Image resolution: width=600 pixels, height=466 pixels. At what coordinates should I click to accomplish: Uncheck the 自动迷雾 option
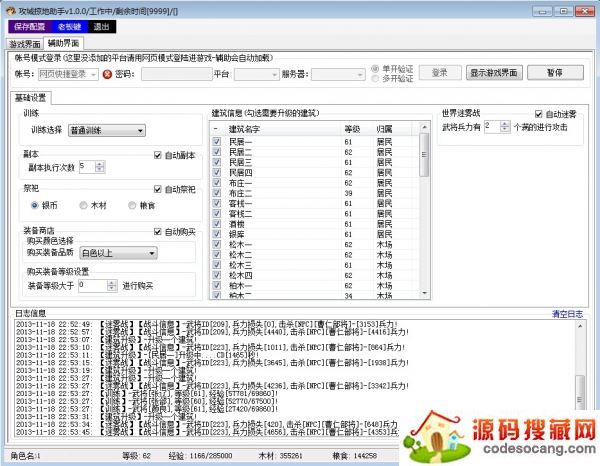click(538, 114)
